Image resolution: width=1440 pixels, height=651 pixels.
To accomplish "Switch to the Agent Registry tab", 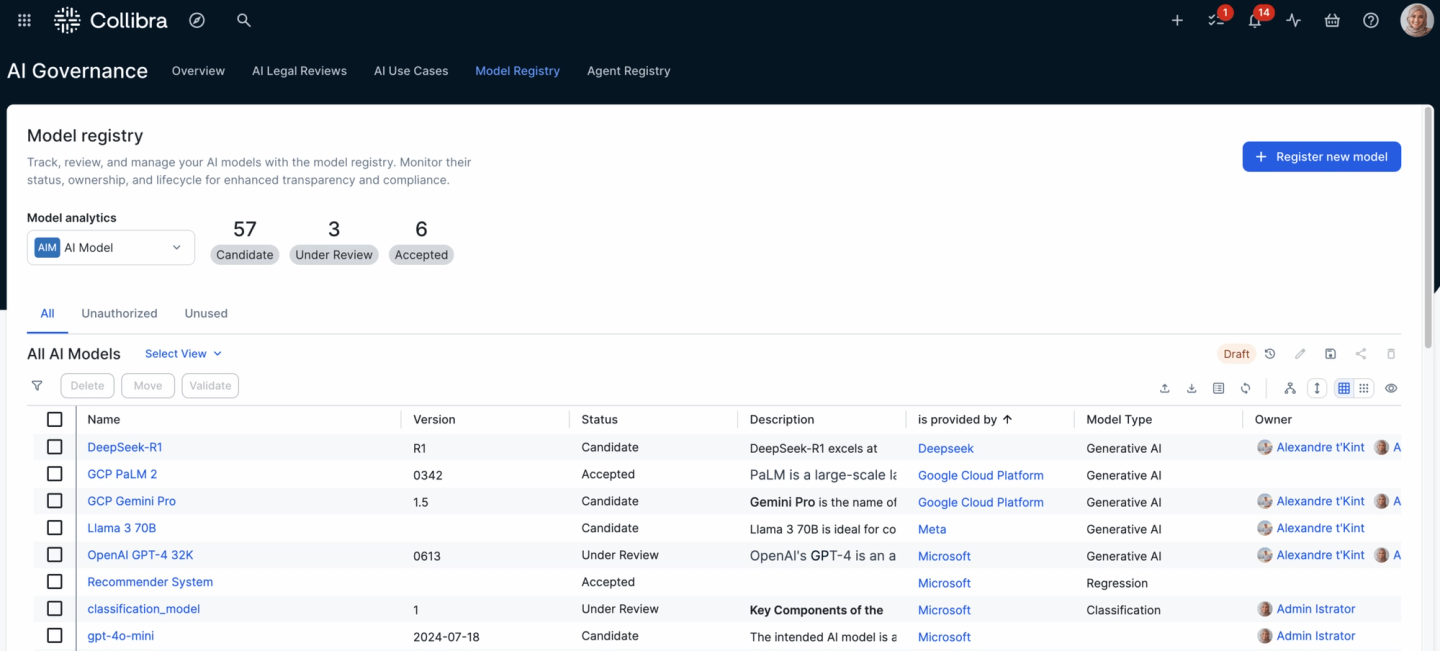I will [628, 70].
